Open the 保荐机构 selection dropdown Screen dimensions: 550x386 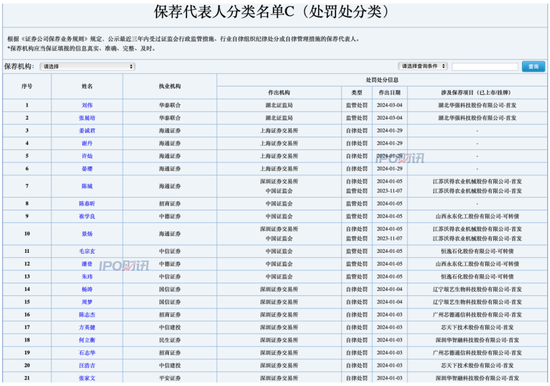point(87,66)
